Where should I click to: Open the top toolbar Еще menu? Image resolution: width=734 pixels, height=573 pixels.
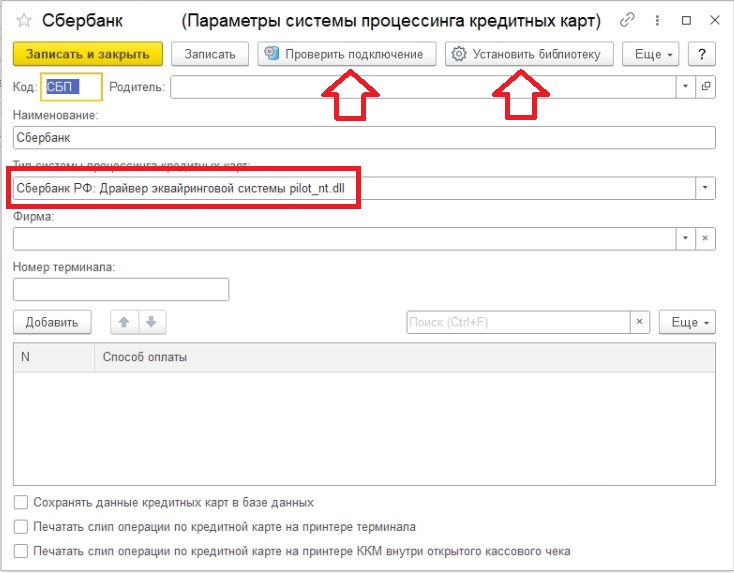pyautogui.click(x=650, y=54)
